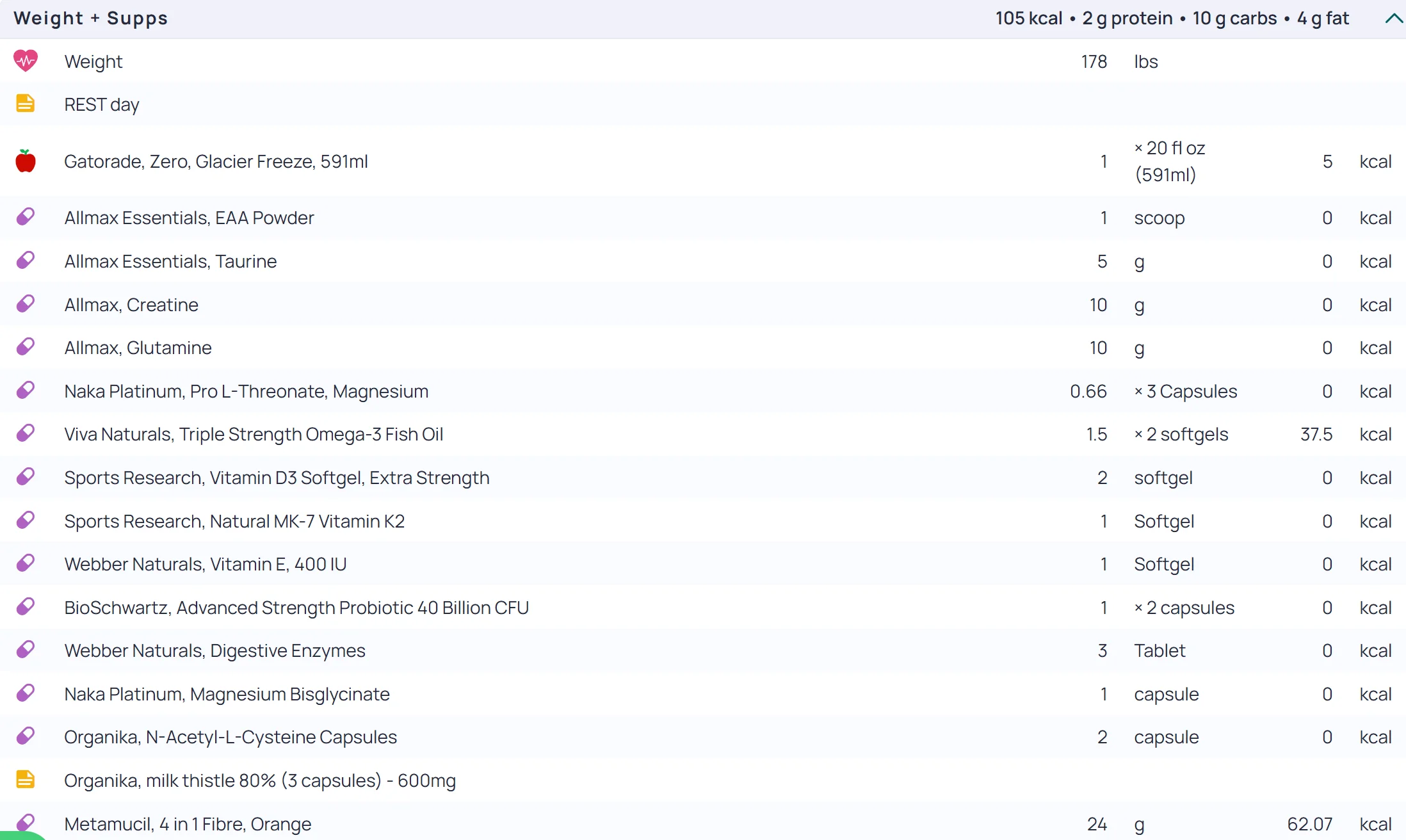
Task: Click the pill icon for Vitamin D3 Softgel
Action: (x=26, y=476)
